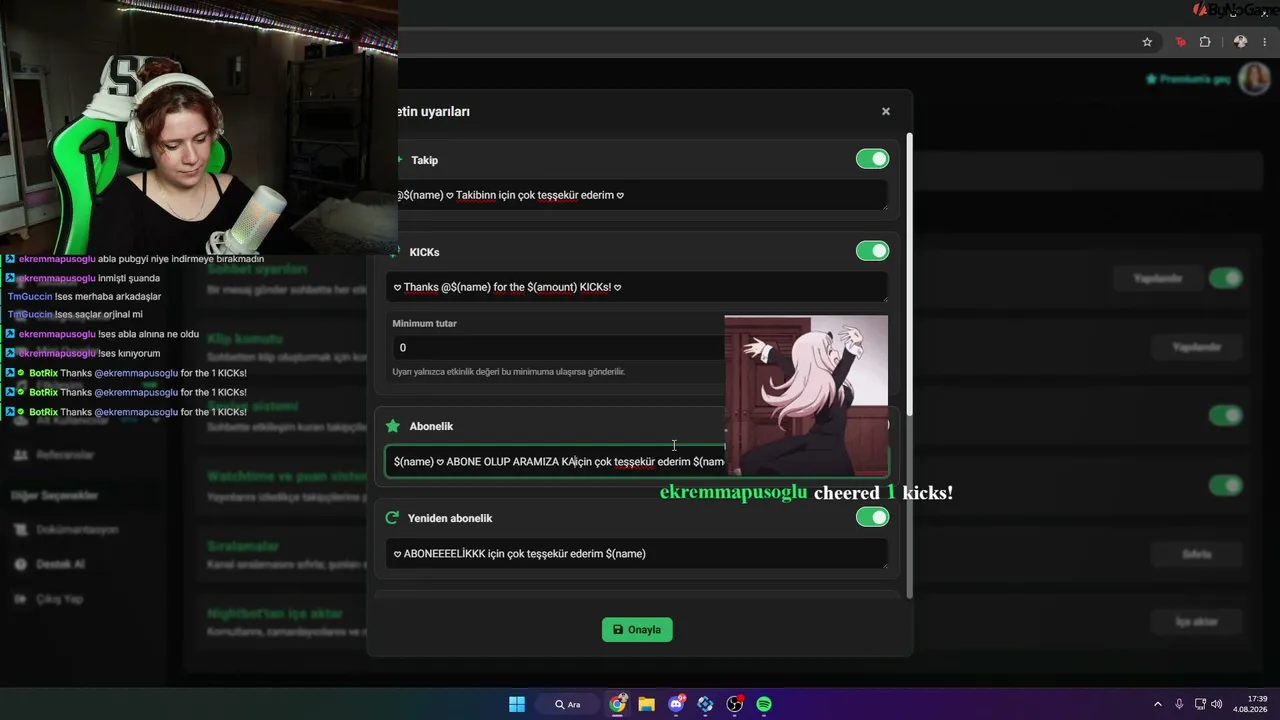Click the Premium'a geç link
Viewport: 1280px width, 720px height.
tap(1188, 79)
